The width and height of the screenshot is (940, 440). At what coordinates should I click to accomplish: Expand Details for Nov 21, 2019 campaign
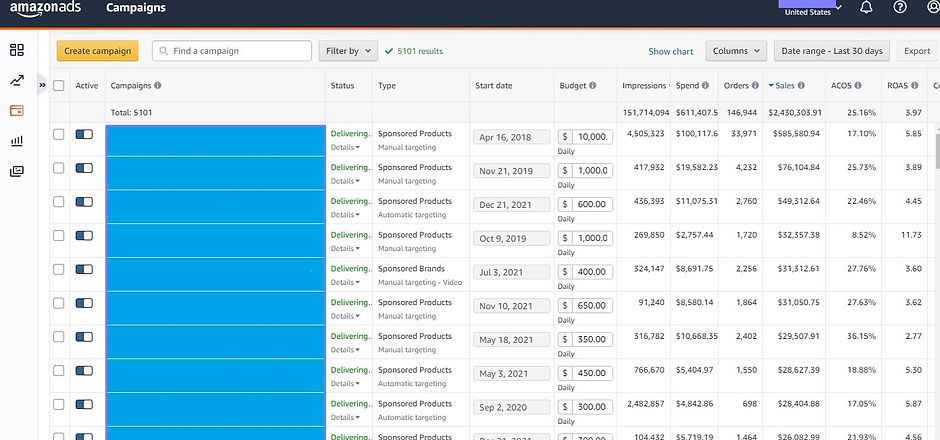(345, 181)
